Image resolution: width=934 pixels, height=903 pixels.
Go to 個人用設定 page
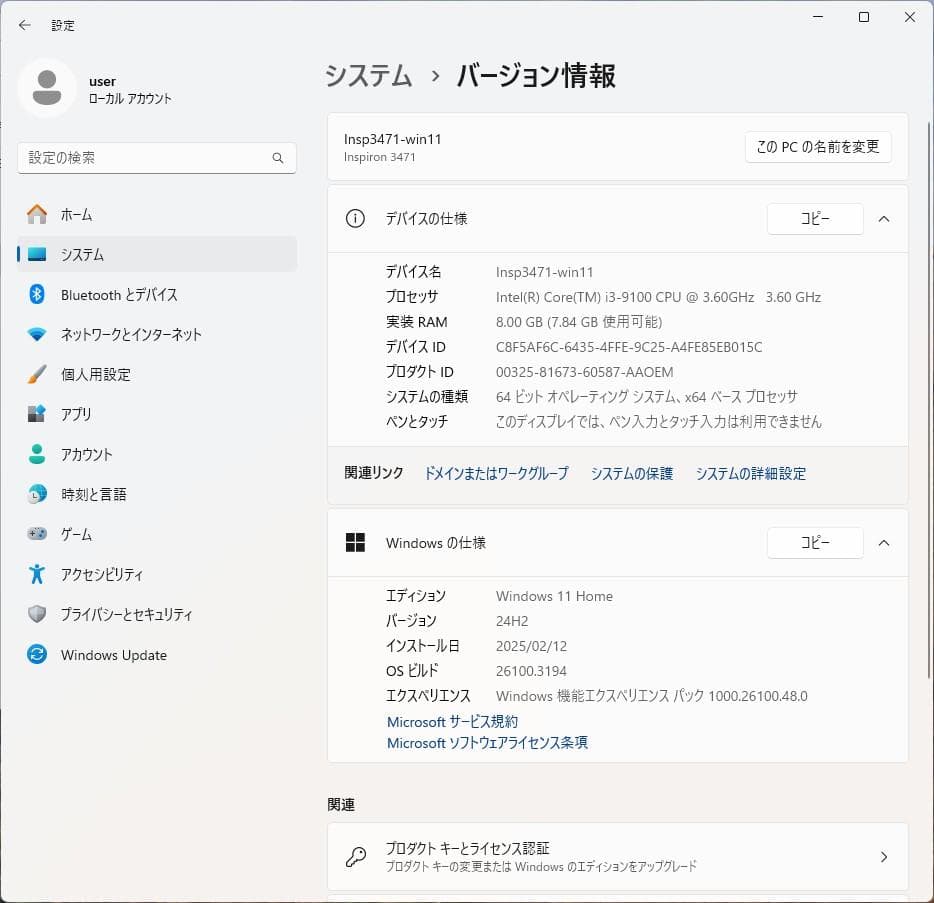(x=157, y=374)
